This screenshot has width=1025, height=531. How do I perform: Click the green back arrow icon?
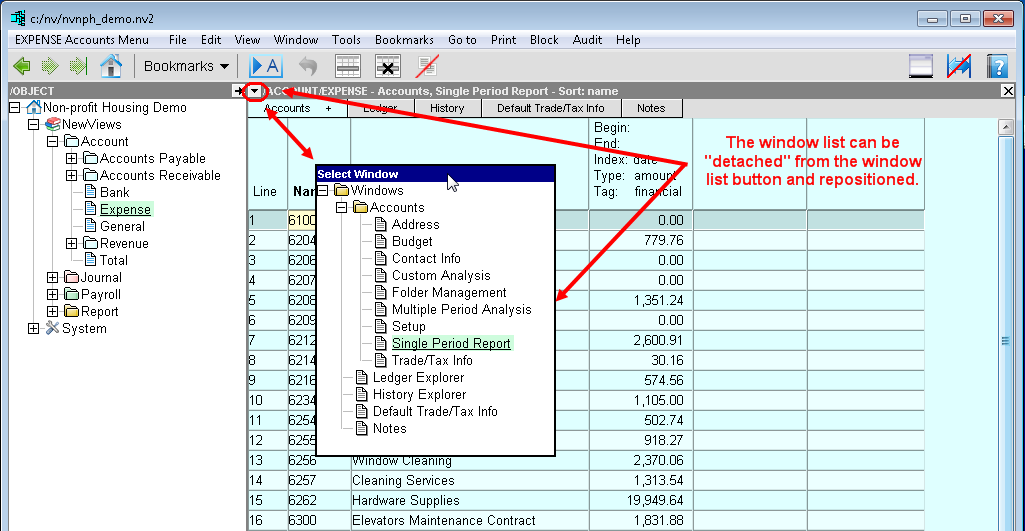click(x=21, y=67)
